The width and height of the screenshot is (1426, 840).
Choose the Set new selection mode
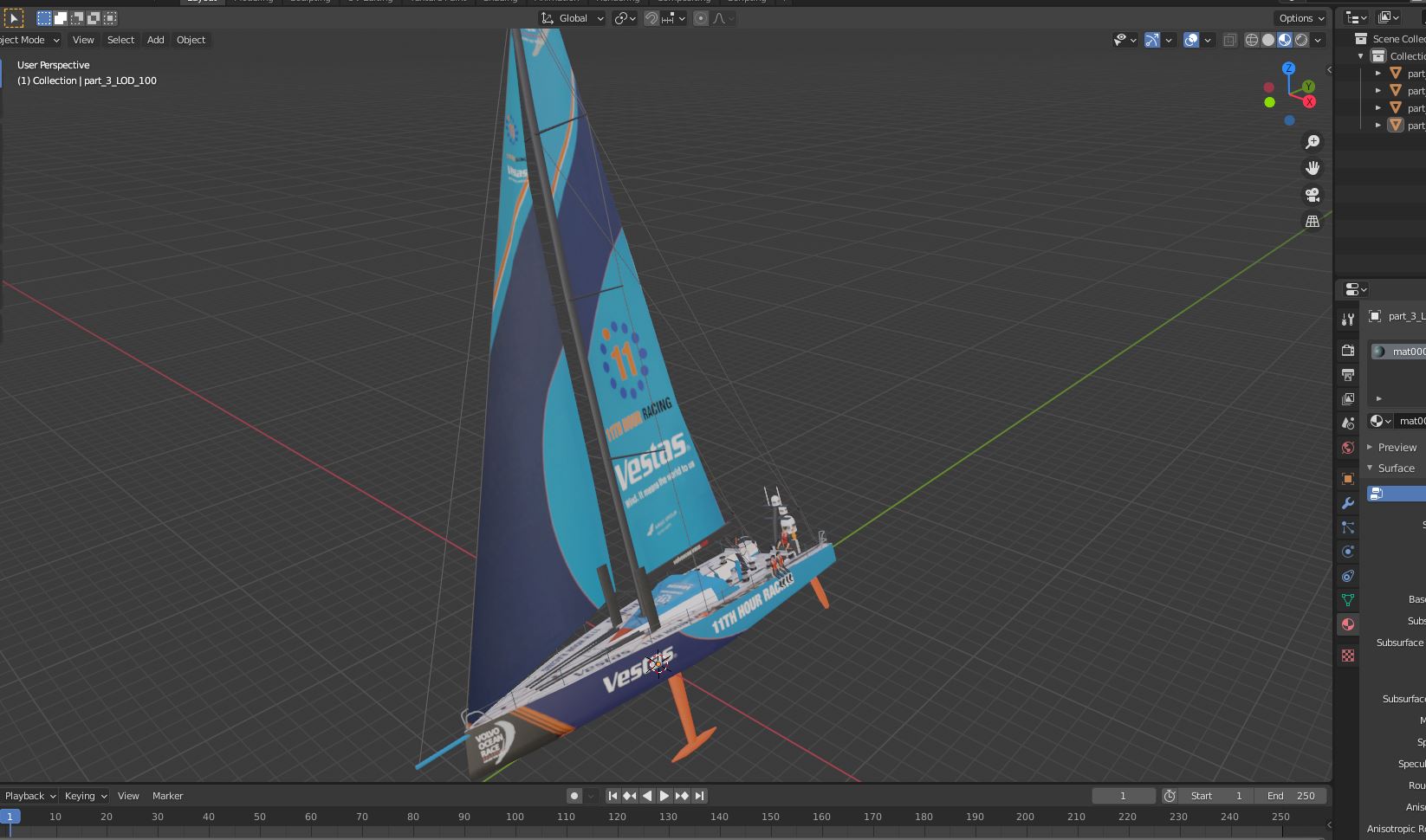click(x=44, y=18)
